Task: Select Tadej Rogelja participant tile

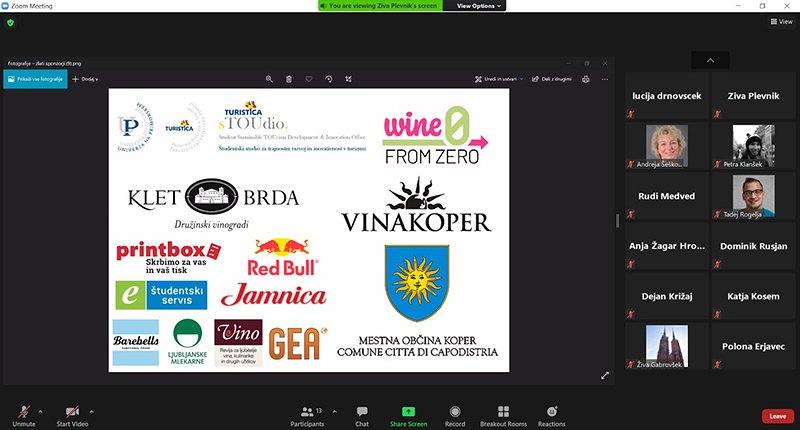Action: pyautogui.click(x=754, y=196)
